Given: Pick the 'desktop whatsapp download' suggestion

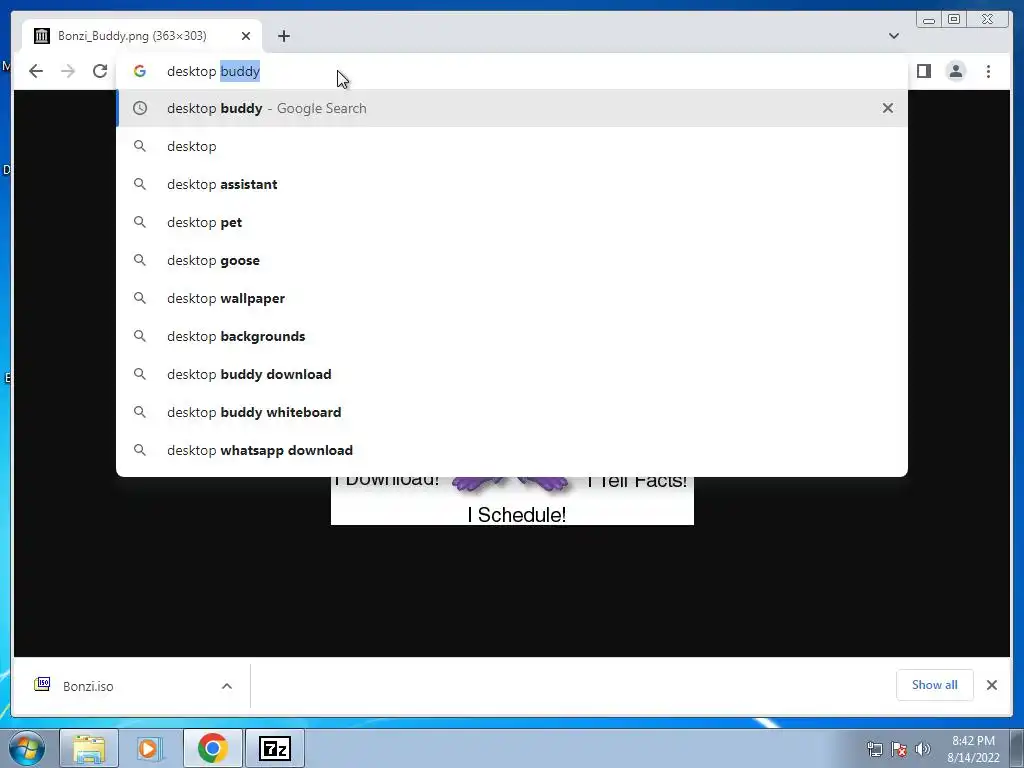Looking at the screenshot, I should coord(511,450).
